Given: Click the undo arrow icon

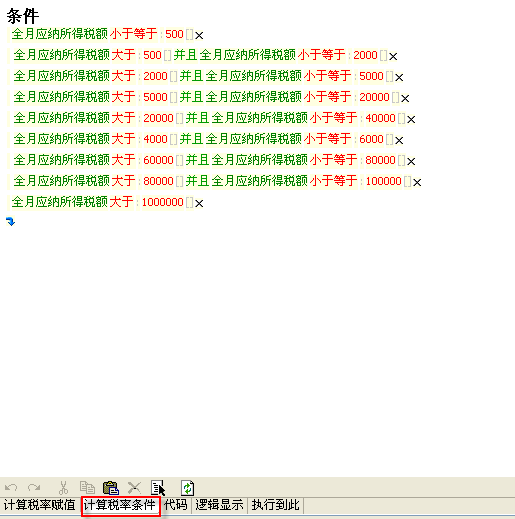Looking at the screenshot, I should pyautogui.click(x=11, y=488).
